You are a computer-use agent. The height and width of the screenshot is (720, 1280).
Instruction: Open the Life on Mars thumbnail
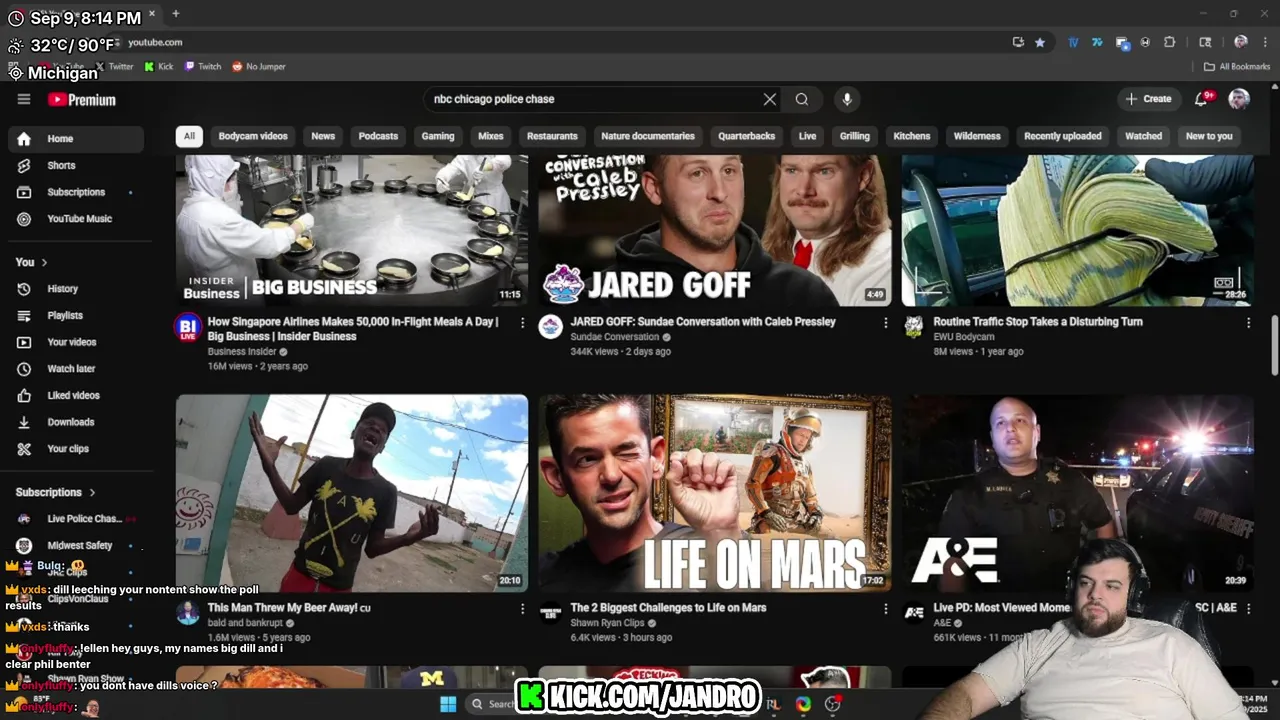tap(715, 493)
